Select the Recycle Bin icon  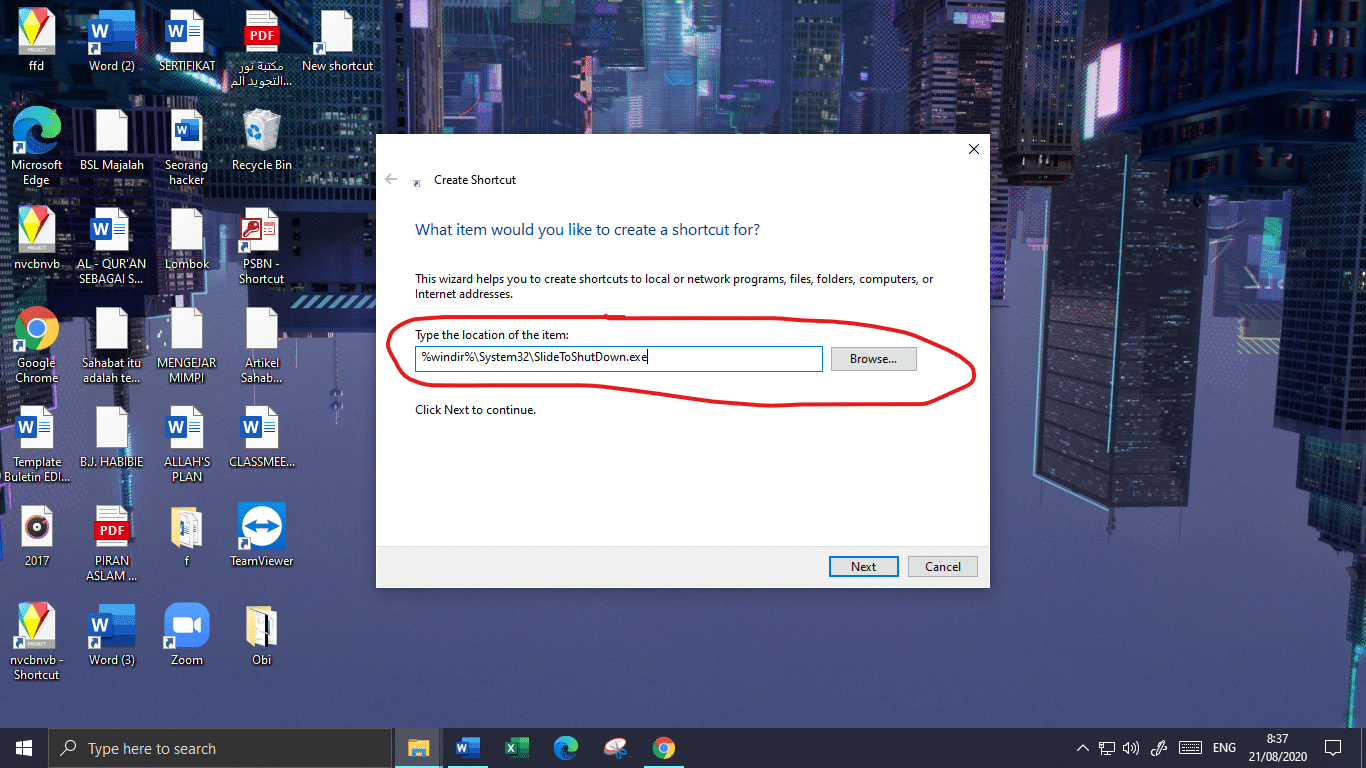[262, 140]
